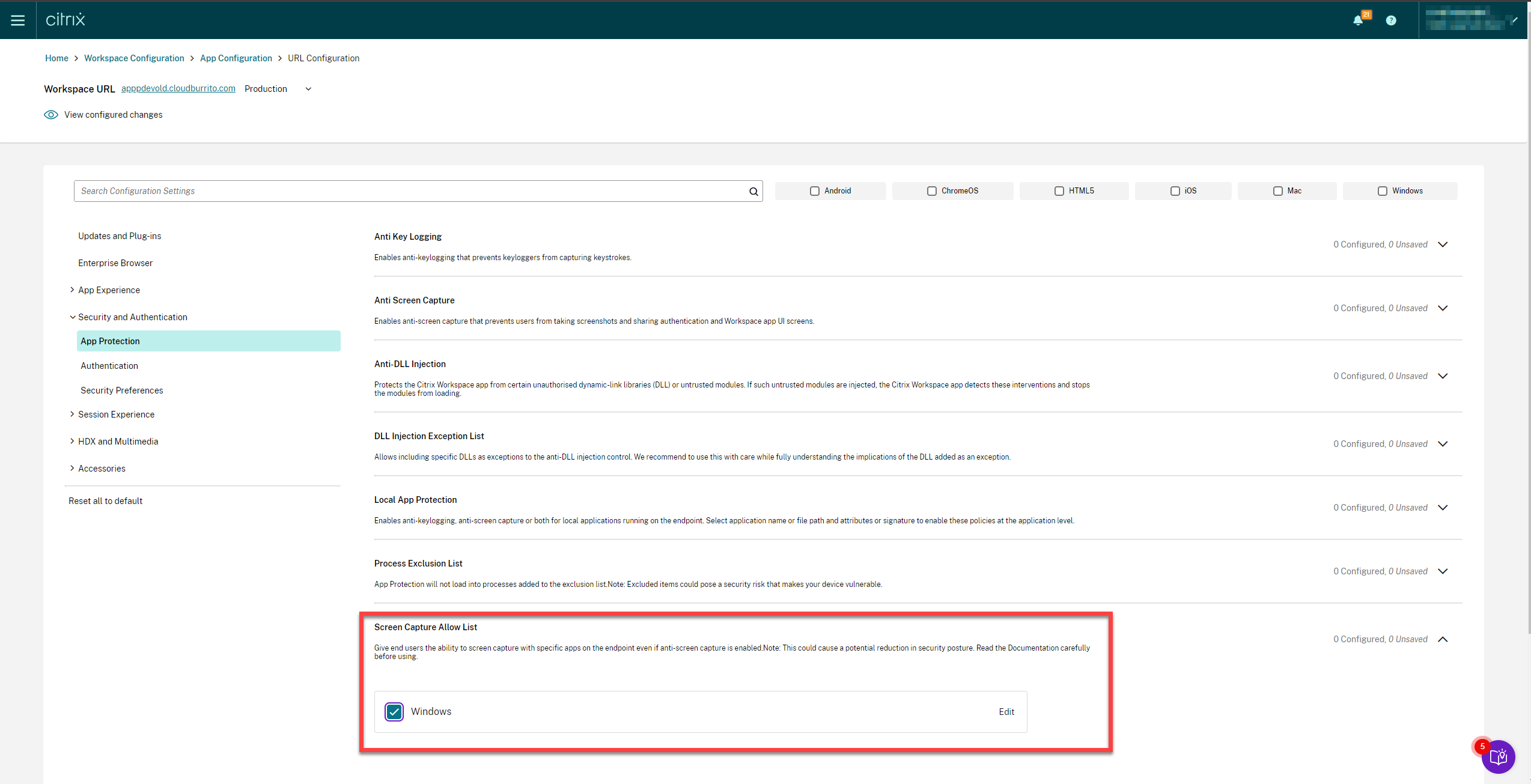Open the help question mark icon
This screenshot has height=784, width=1531.
tap(1391, 20)
